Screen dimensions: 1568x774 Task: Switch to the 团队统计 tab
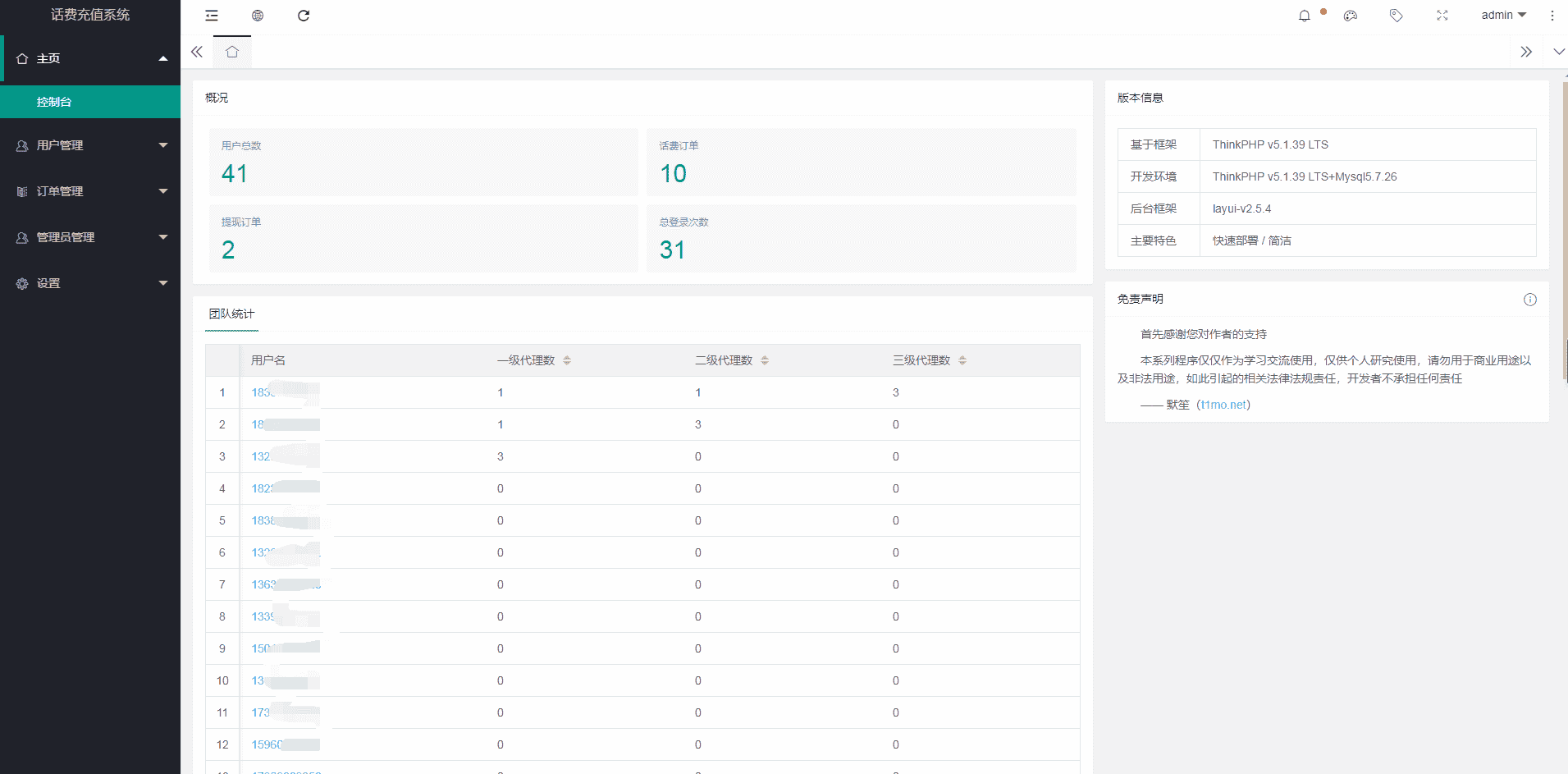coord(231,314)
